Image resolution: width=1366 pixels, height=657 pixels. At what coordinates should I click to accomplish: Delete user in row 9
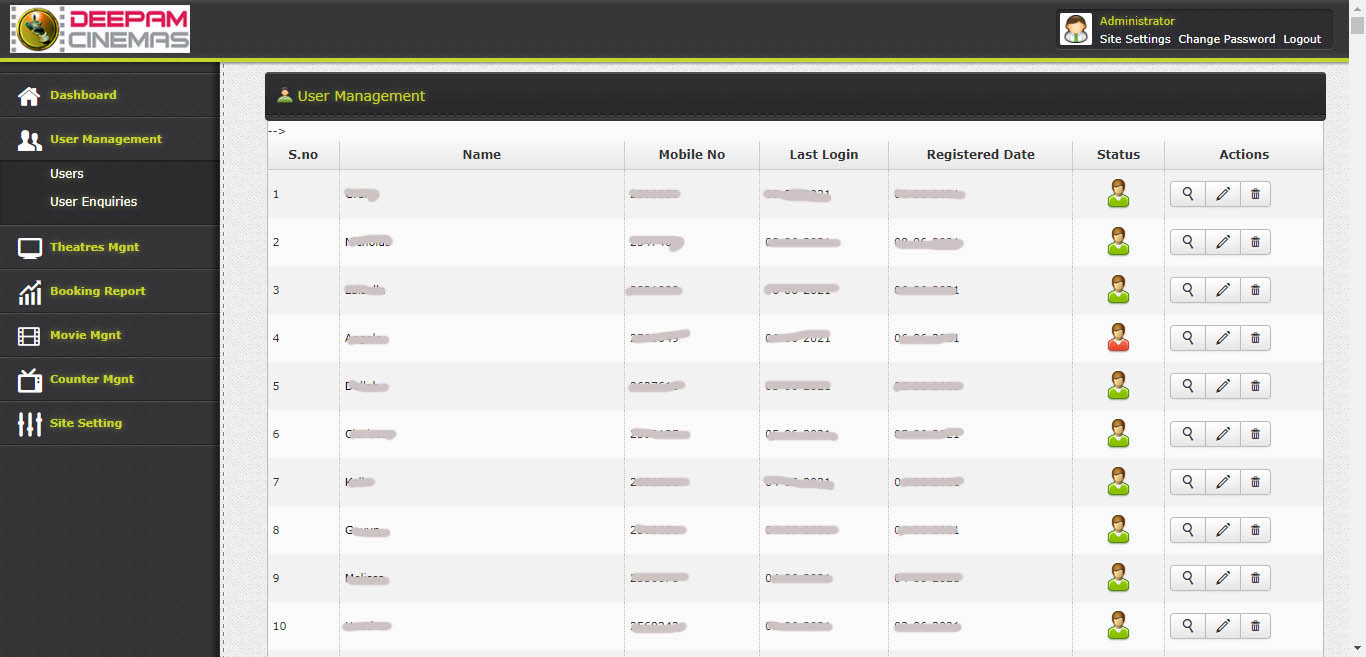click(x=1255, y=578)
